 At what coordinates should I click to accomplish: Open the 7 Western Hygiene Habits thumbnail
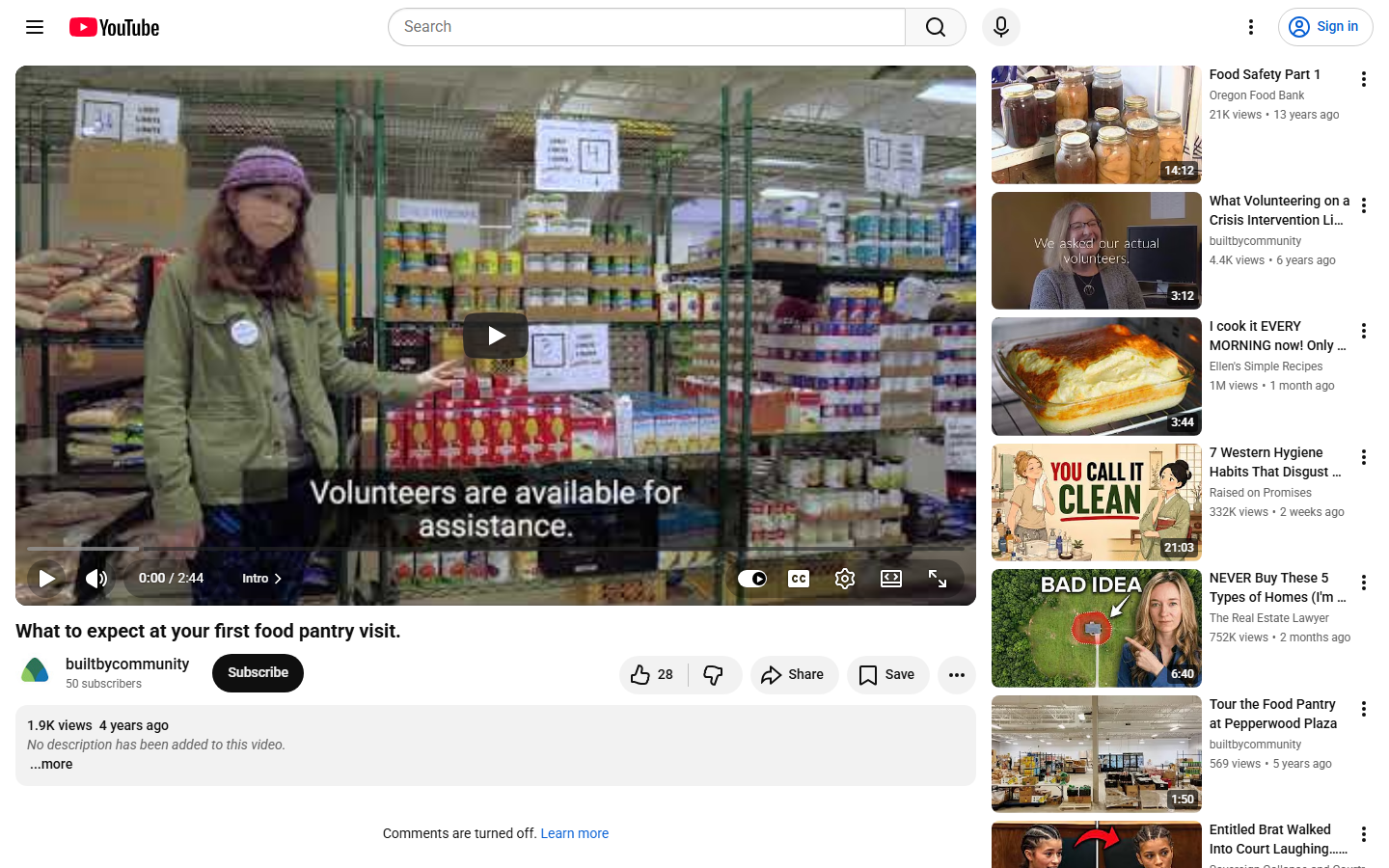pyautogui.click(x=1097, y=502)
